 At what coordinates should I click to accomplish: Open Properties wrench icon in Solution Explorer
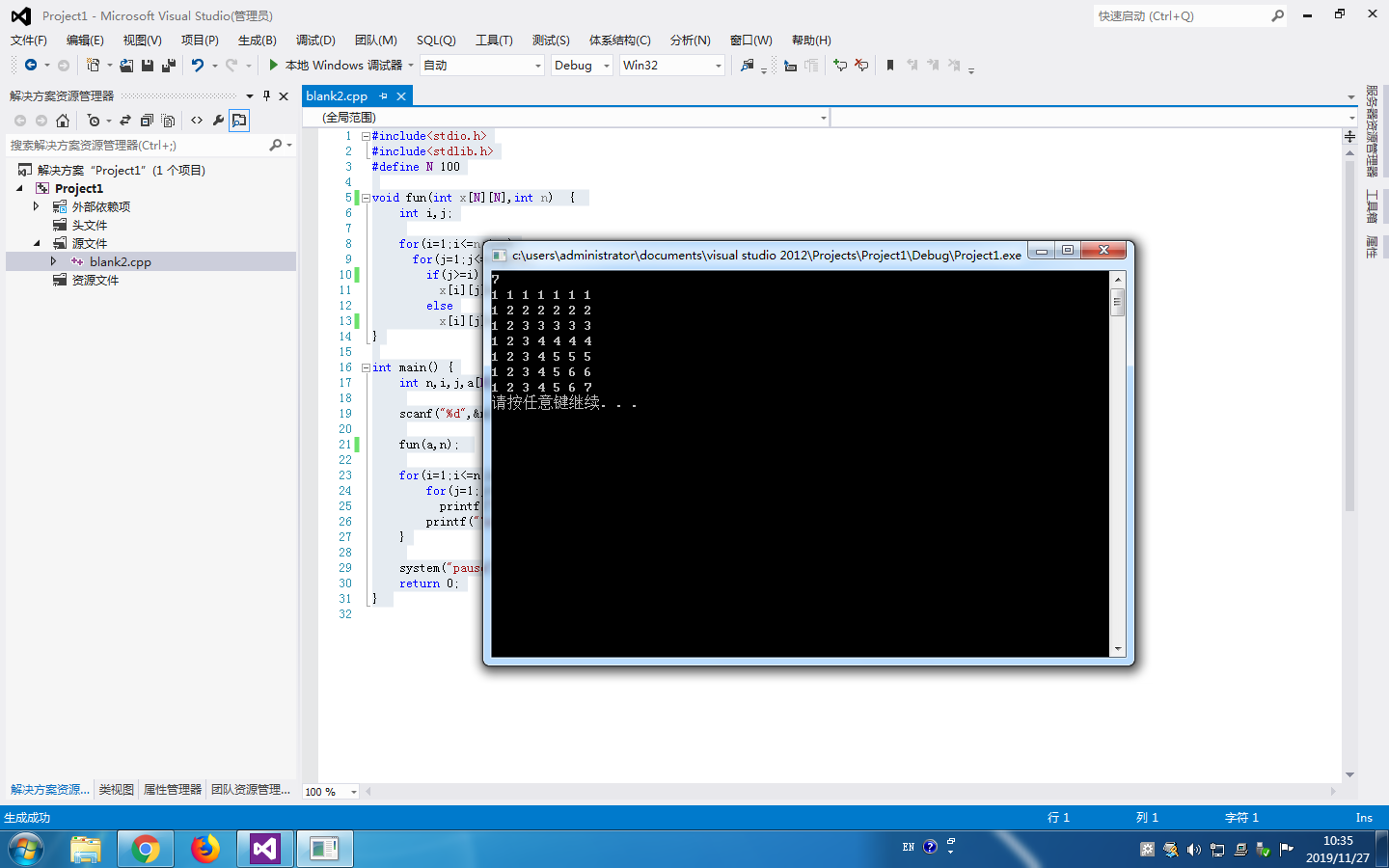click(218, 121)
